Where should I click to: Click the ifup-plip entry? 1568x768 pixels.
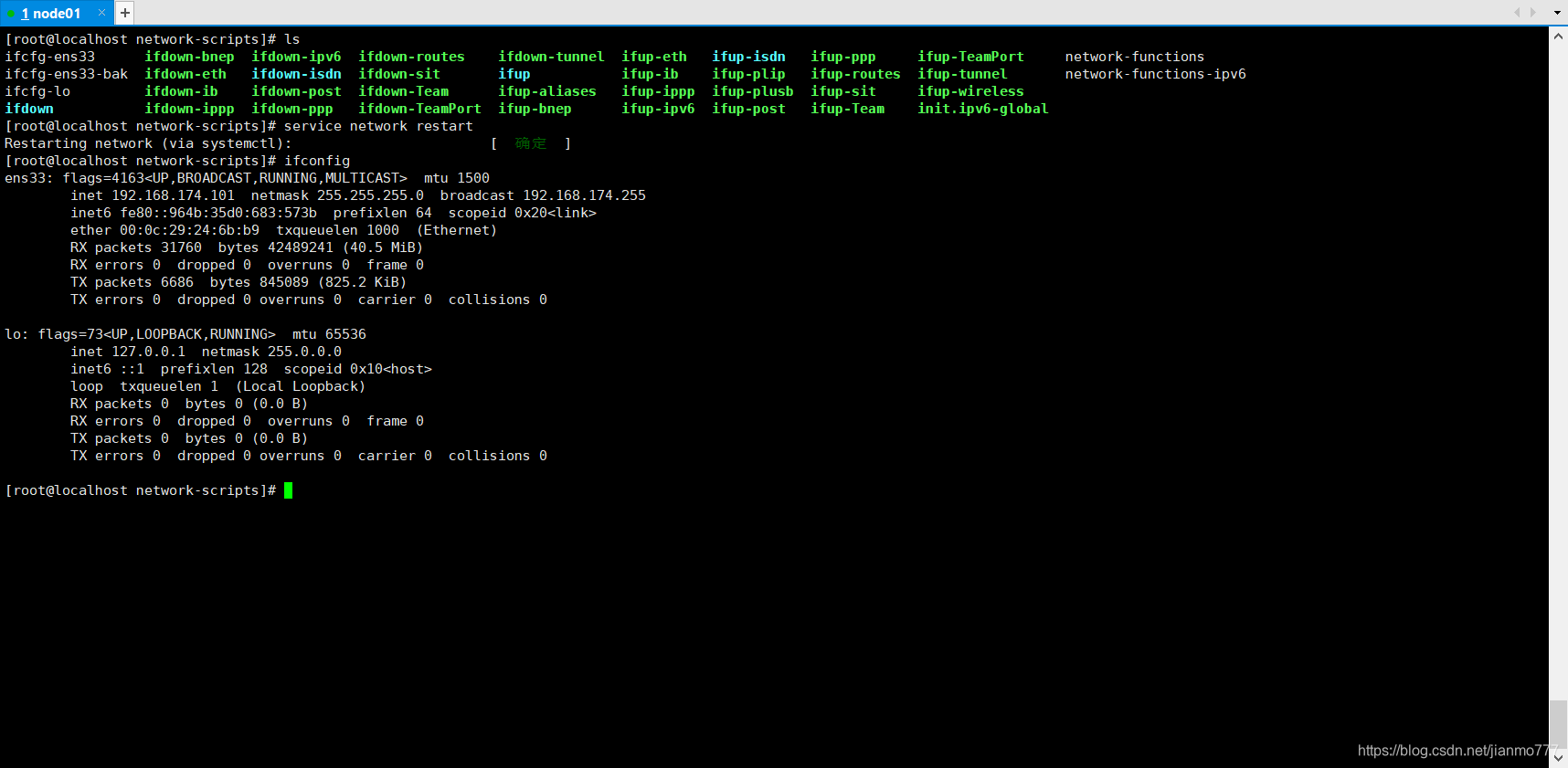(748, 74)
